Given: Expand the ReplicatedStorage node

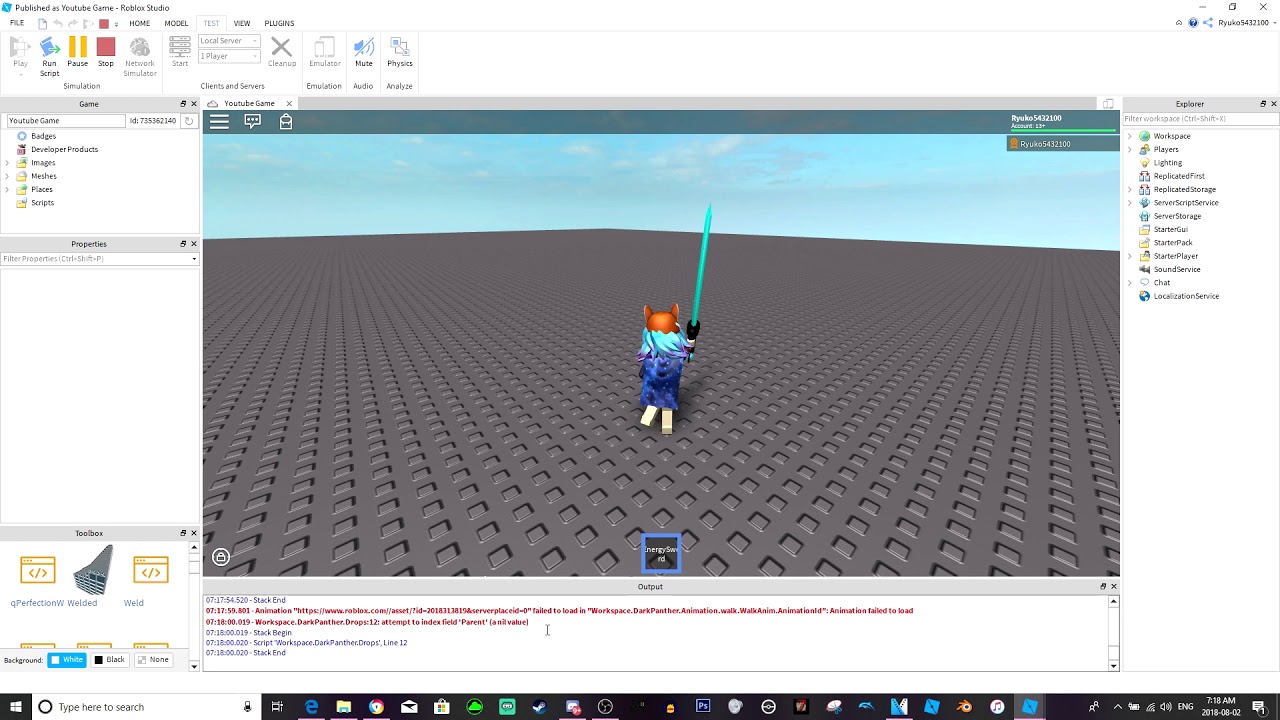Looking at the screenshot, I should point(1130,189).
